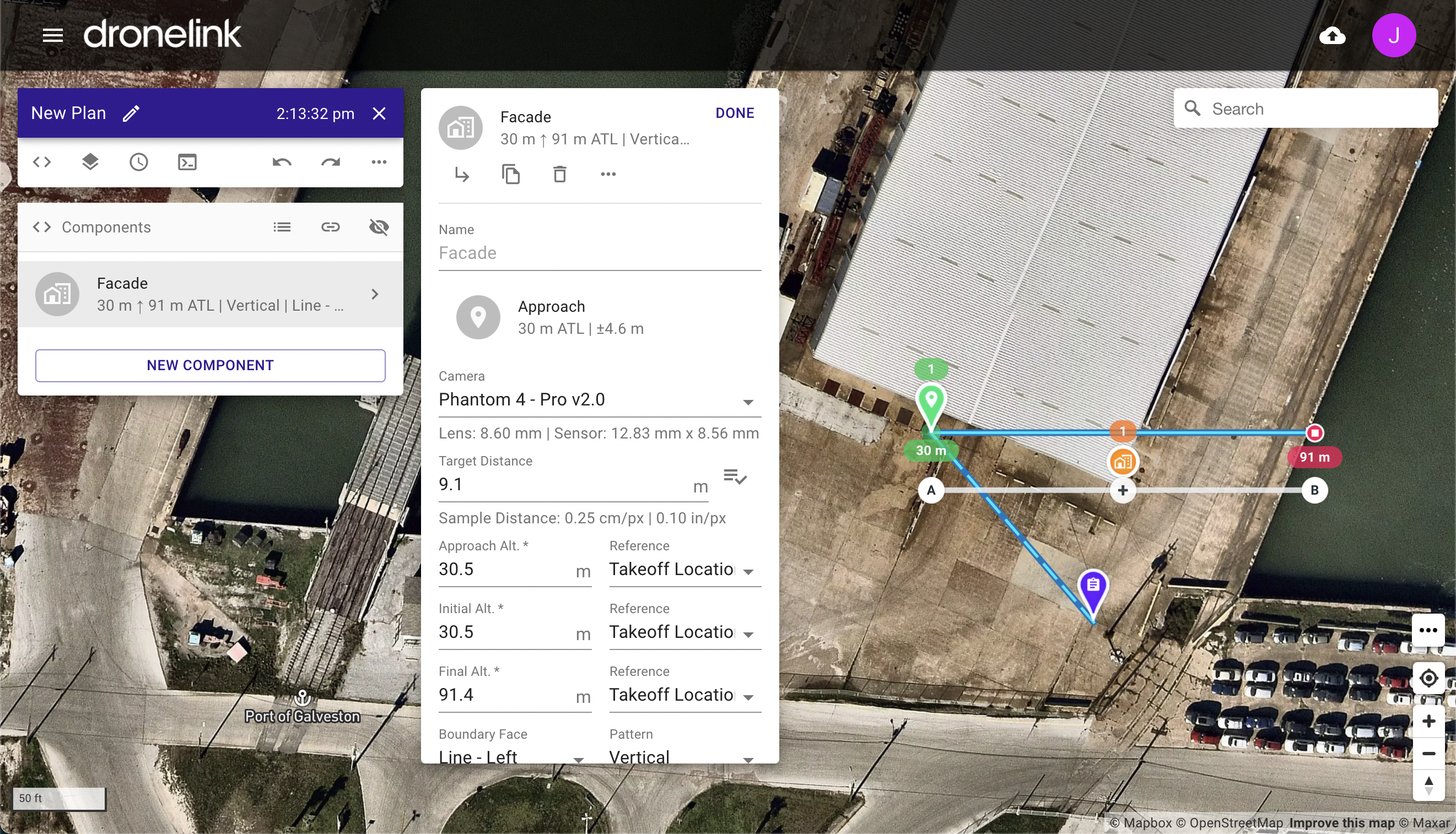This screenshot has height=834, width=1456.
Task: Click the Facade building icon in editor header
Action: [x=460, y=128]
